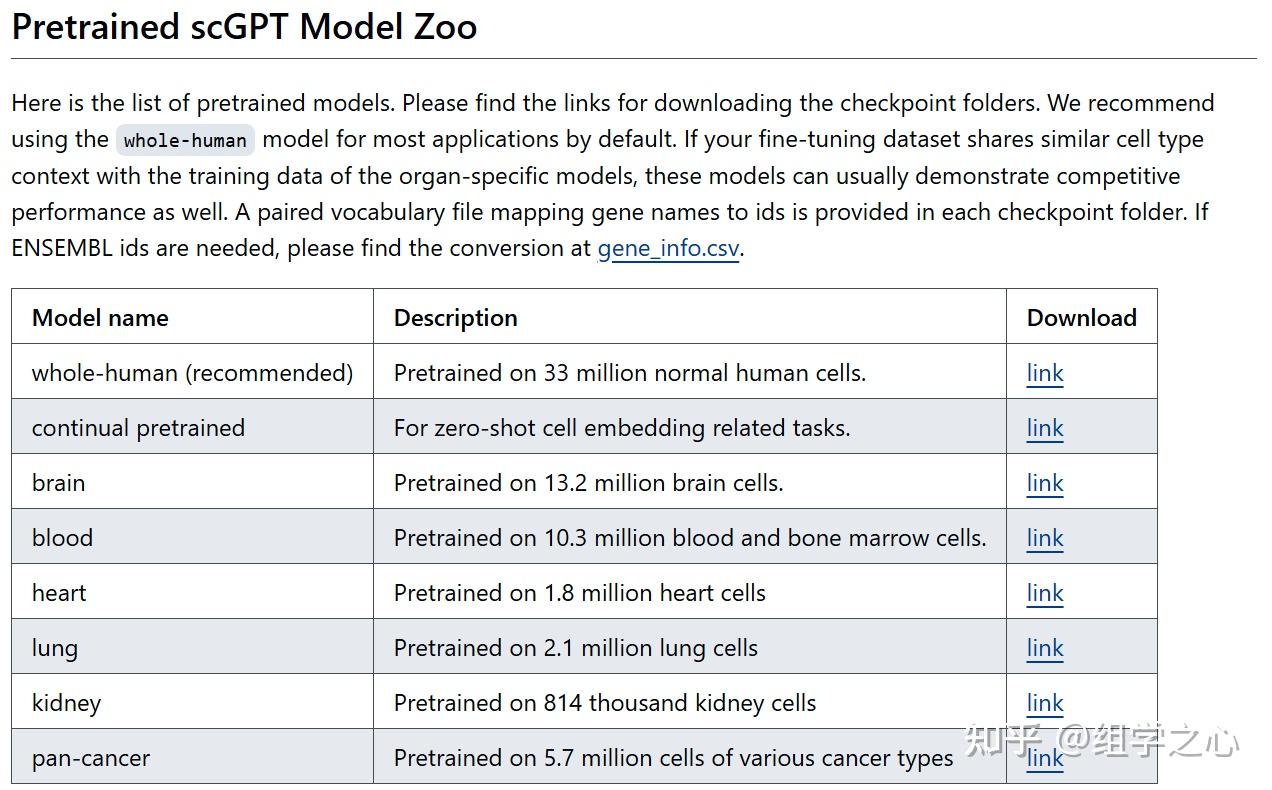Click the Download column header
Screen dimensions: 1272x790
1081,318
